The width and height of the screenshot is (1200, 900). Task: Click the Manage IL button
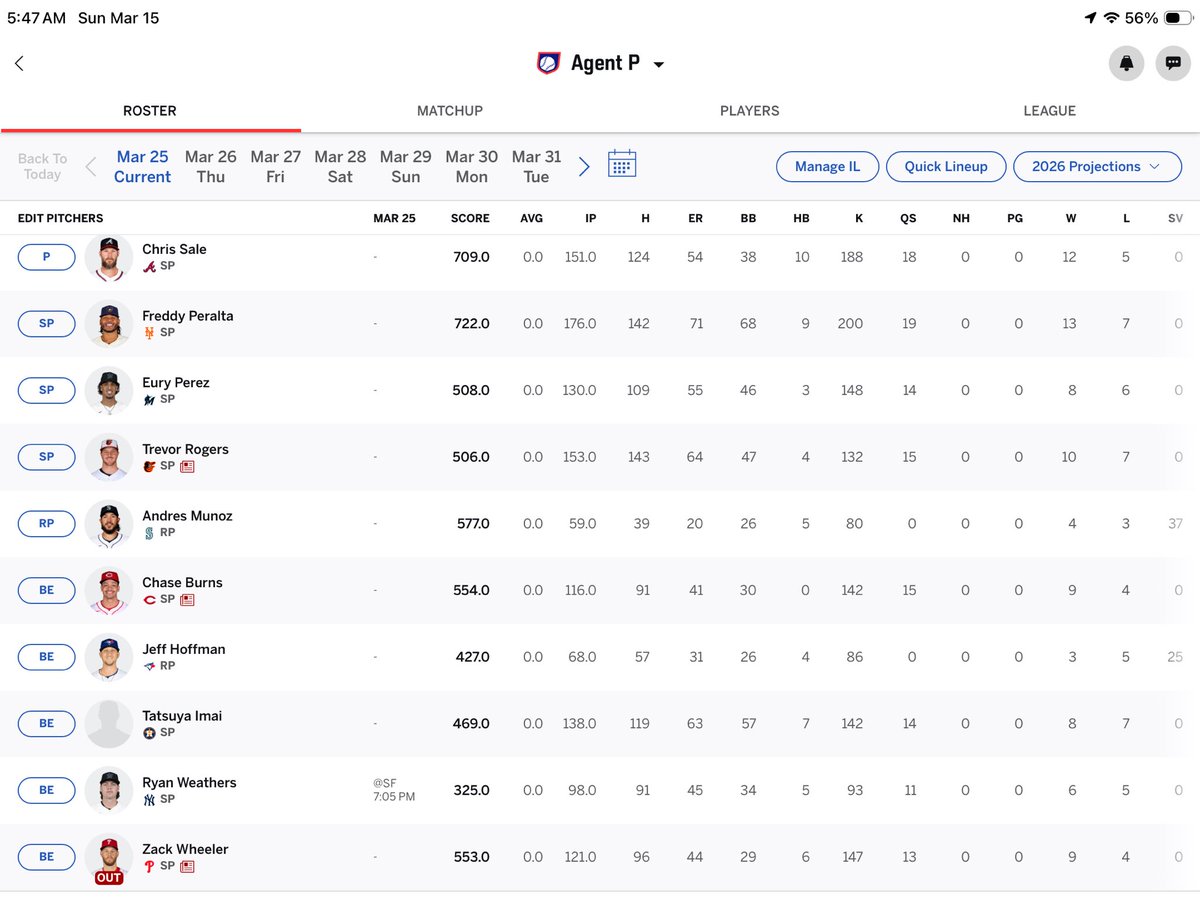pyautogui.click(x=827, y=166)
